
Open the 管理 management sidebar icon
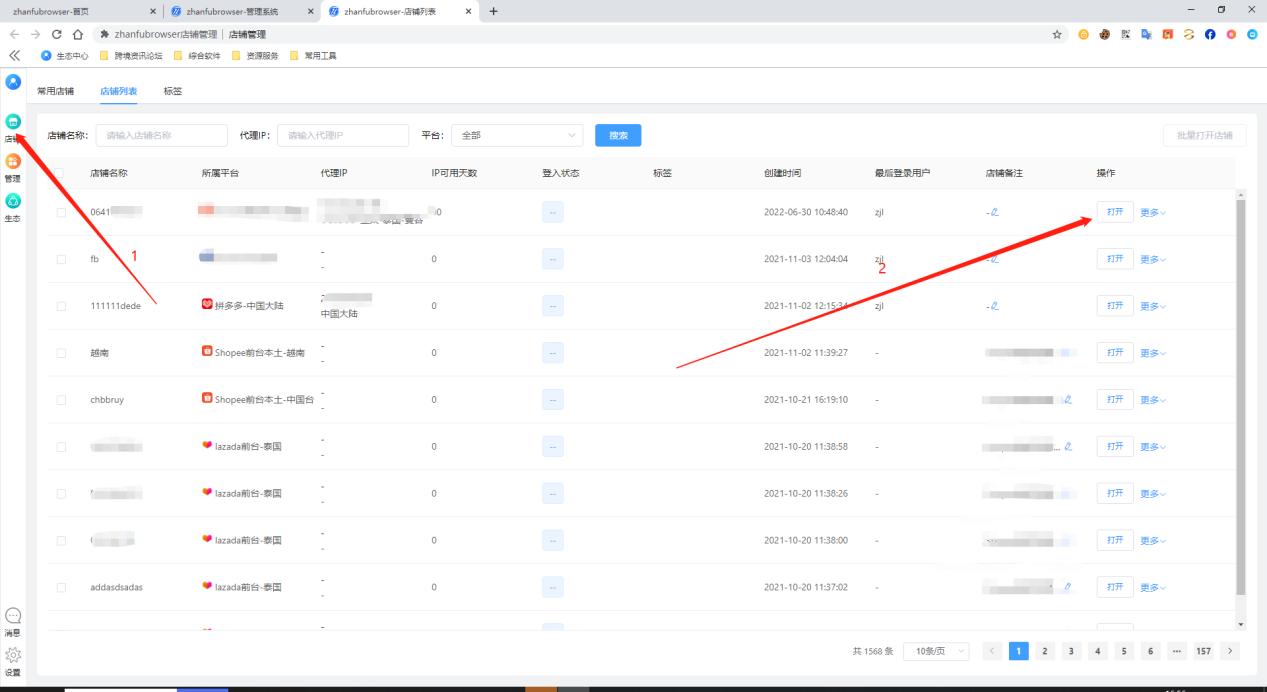13,160
